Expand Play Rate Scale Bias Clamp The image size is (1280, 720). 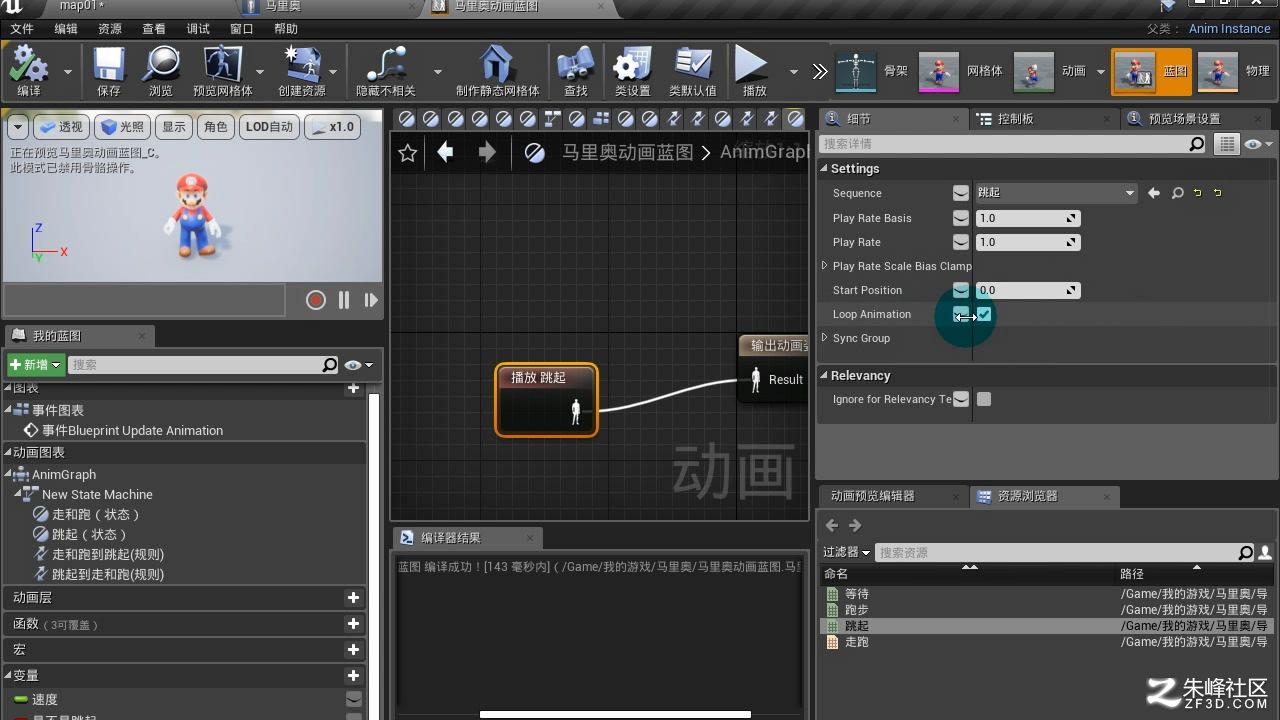[x=825, y=266]
